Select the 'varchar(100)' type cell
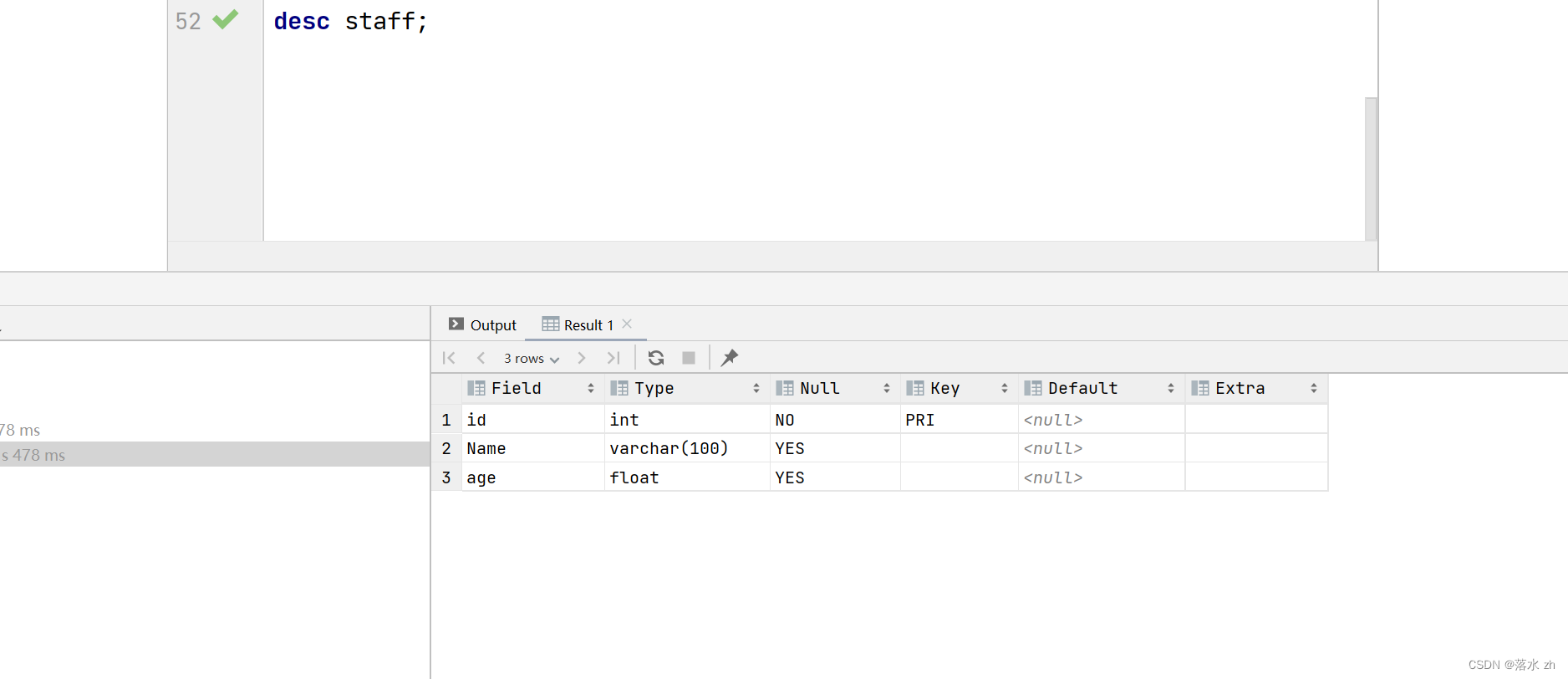Viewport: 1568px width, 679px height. click(687, 448)
